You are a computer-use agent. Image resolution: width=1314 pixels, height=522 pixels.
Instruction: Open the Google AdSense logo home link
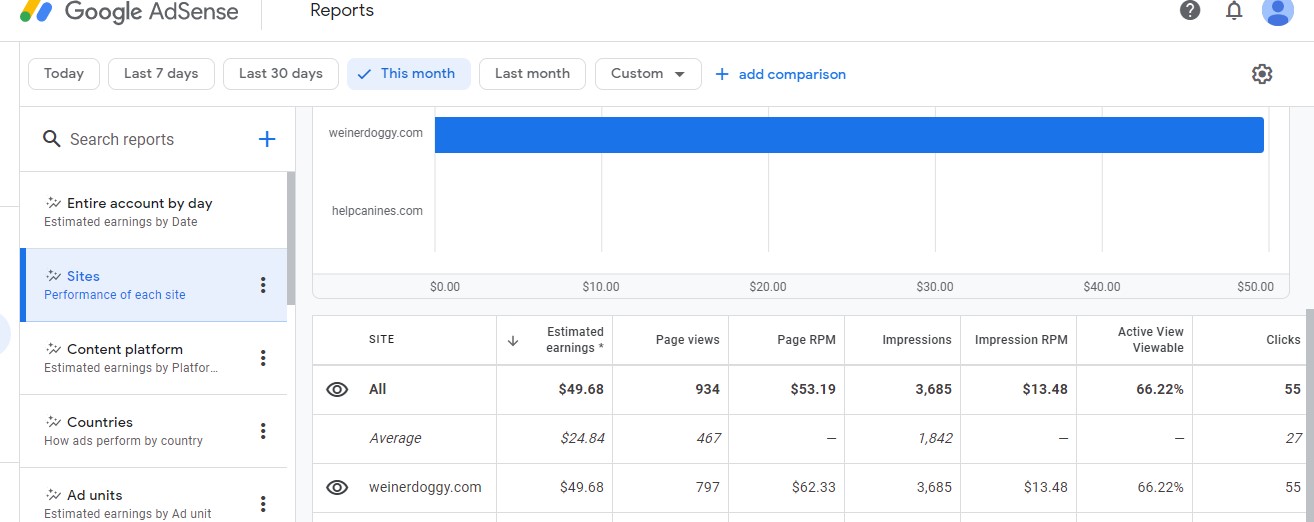130,11
